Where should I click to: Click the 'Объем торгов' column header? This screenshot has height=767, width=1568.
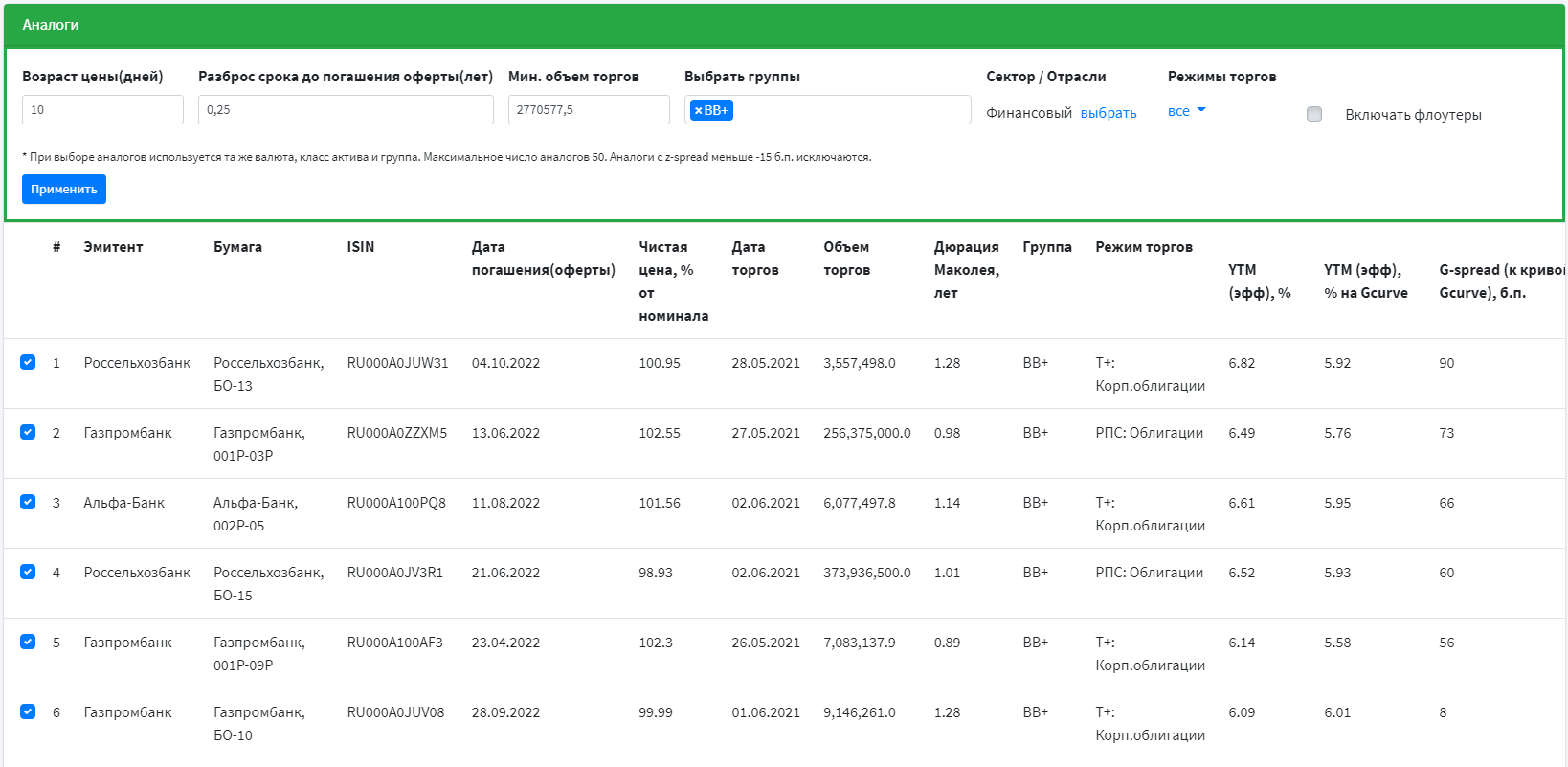(847, 259)
